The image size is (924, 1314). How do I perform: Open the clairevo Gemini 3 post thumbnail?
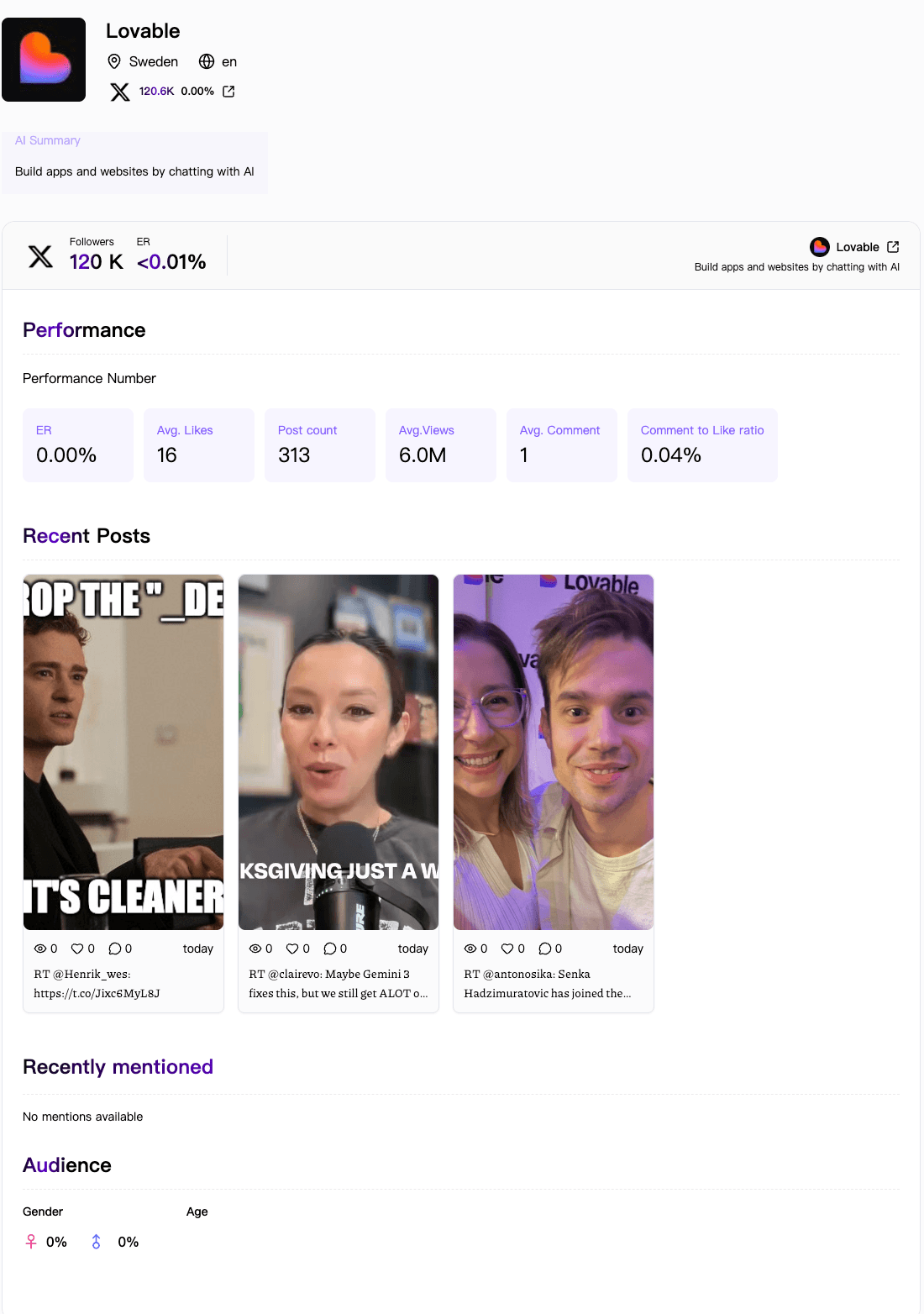pos(339,752)
